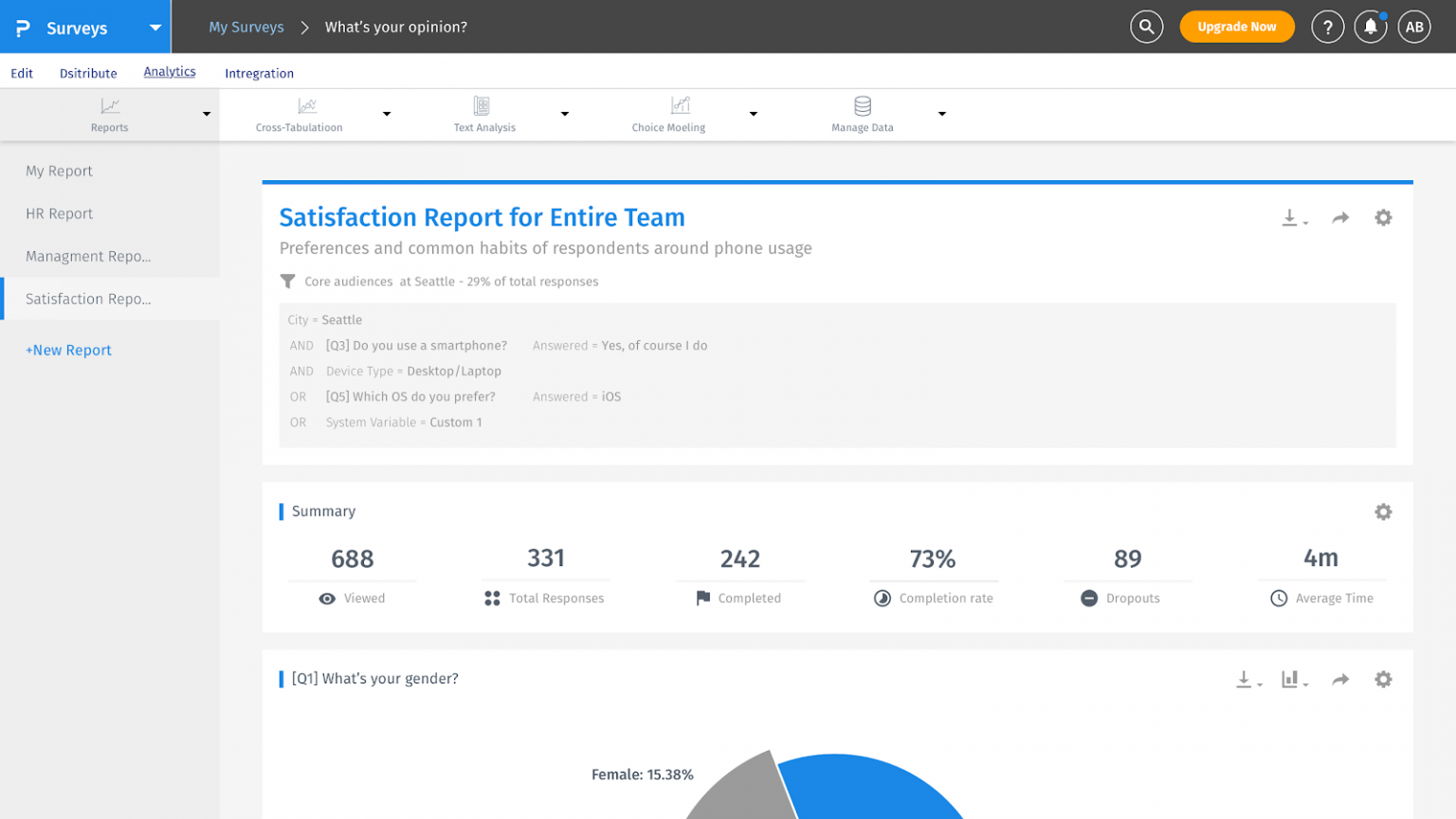Image resolution: width=1456 pixels, height=819 pixels.
Task: Open notifications bell icon
Action: [1370, 27]
